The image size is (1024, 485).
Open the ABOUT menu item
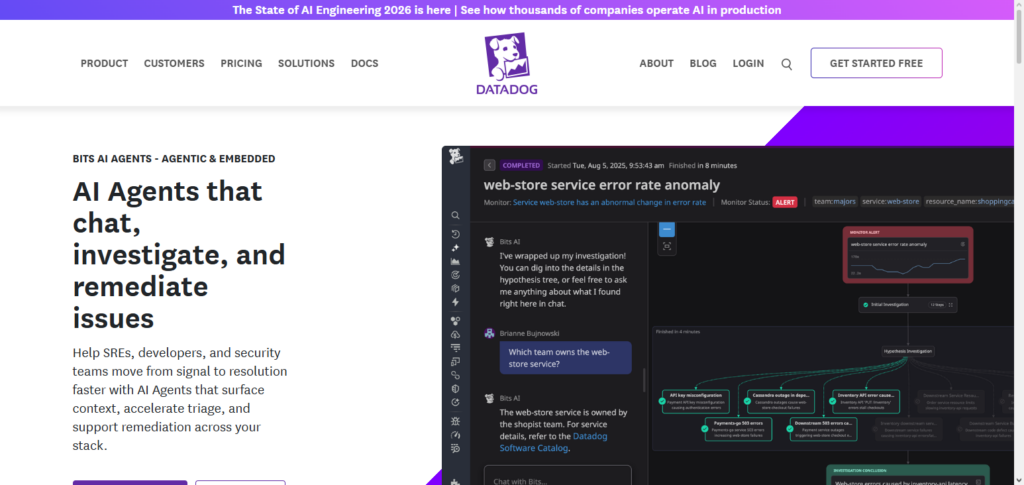pos(656,63)
